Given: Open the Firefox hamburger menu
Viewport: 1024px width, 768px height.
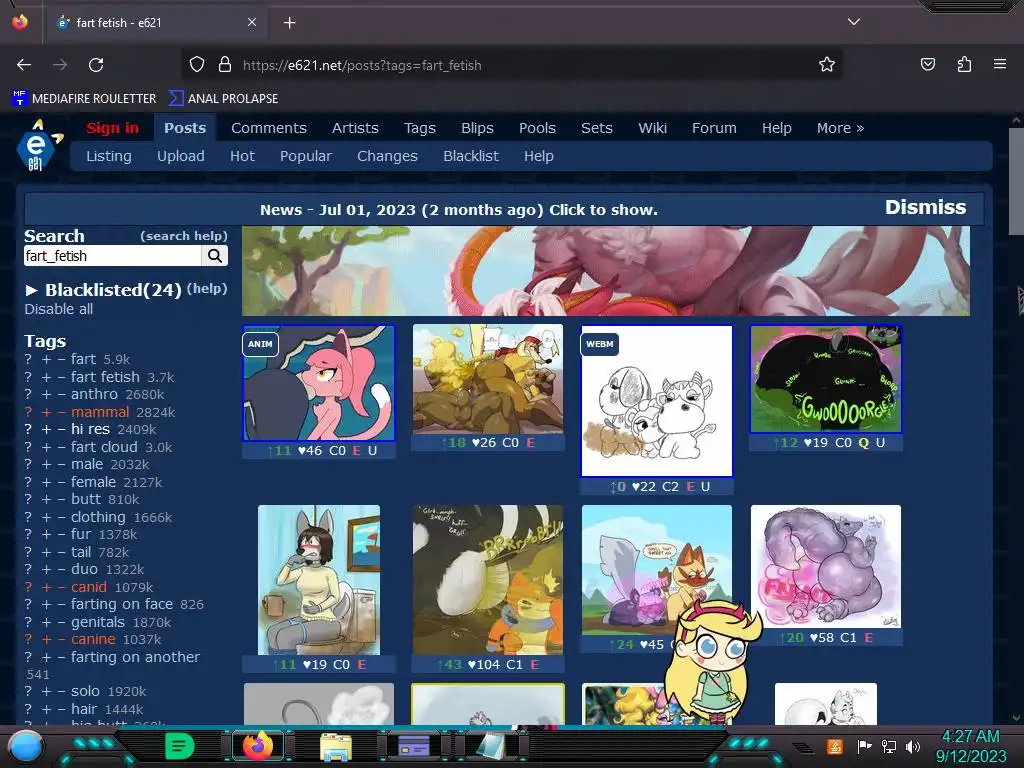Looking at the screenshot, I should pos(999,64).
